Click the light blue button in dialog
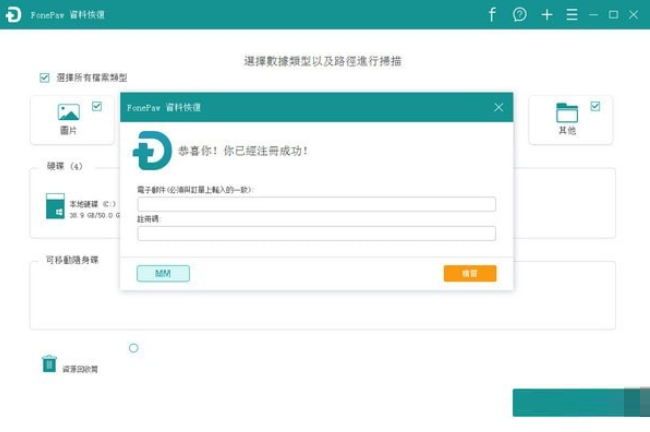Image resolution: width=650 pixels, height=432 pixels. click(163, 274)
